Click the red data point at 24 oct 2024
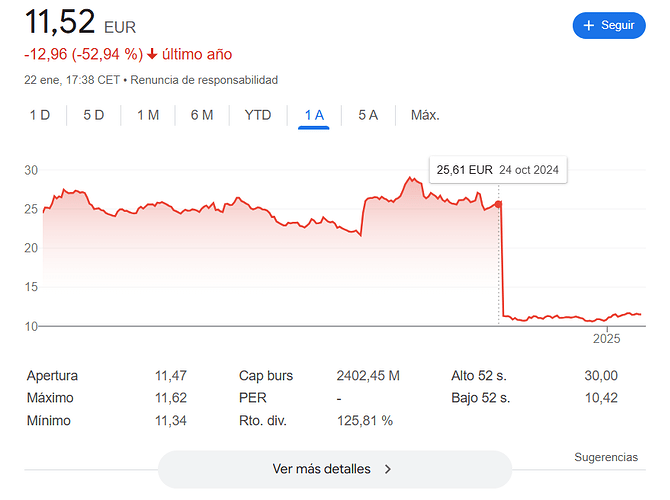The image size is (670, 500). (498, 204)
